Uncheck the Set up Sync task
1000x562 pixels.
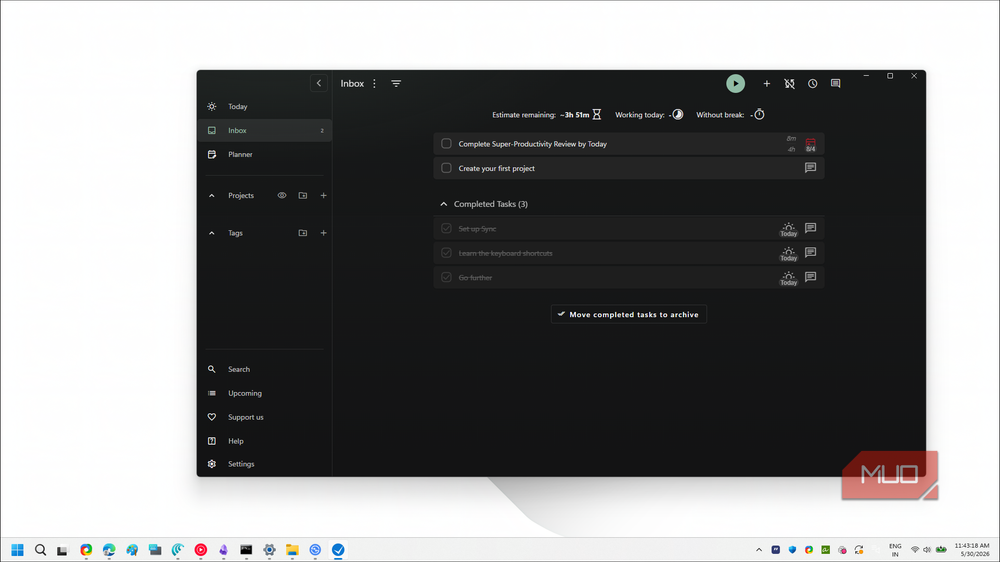coord(446,228)
